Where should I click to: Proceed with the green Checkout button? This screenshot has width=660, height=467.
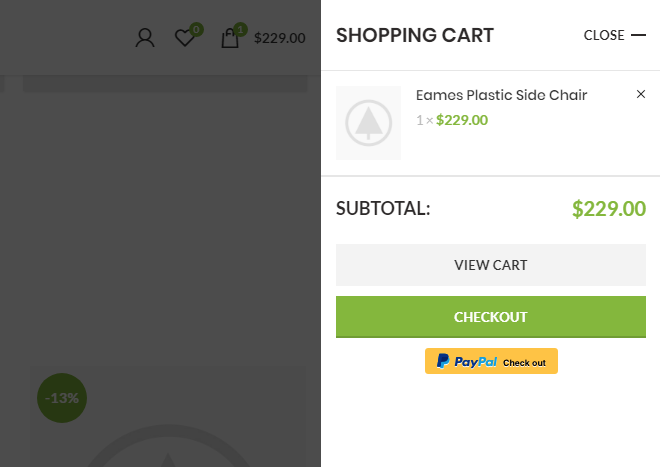click(x=491, y=317)
